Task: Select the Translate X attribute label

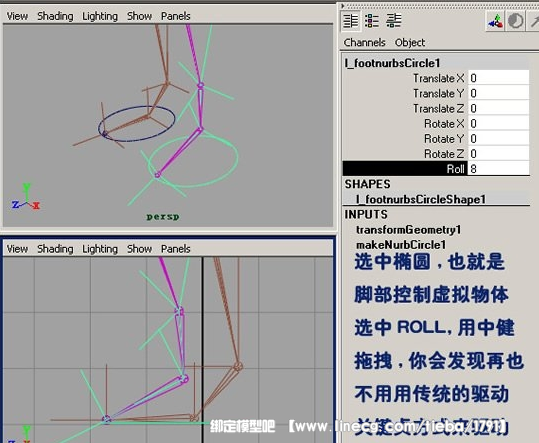Action: tap(438, 78)
